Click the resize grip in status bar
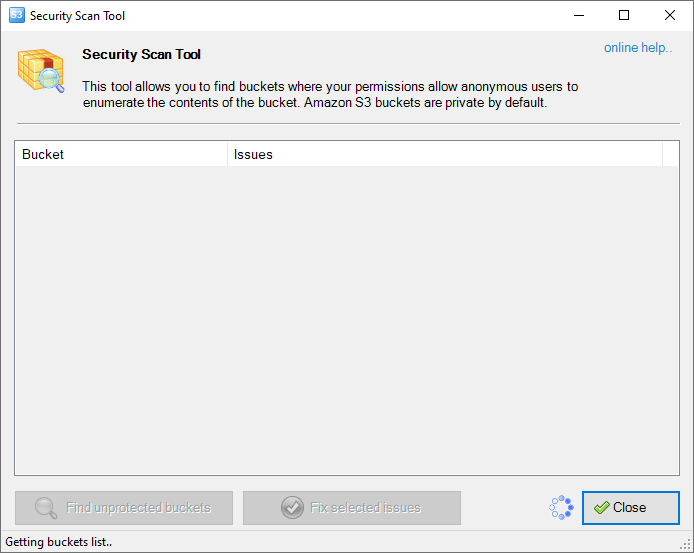This screenshot has width=694, height=553. pos(686,544)
